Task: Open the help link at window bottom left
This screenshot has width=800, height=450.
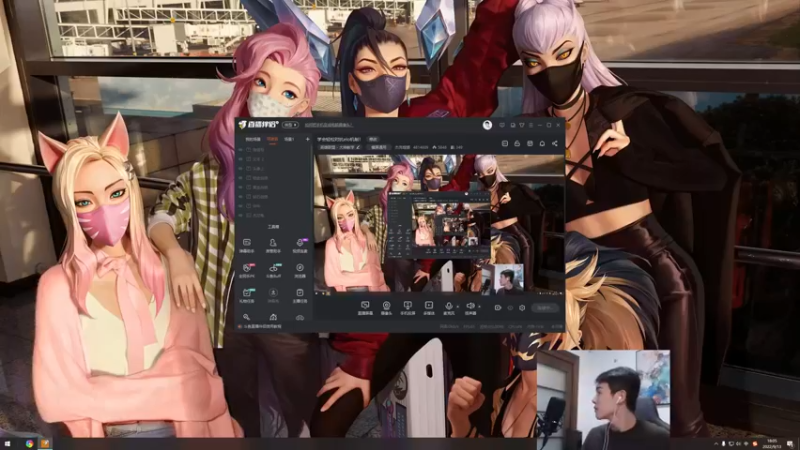Action: tap(262, 327)
